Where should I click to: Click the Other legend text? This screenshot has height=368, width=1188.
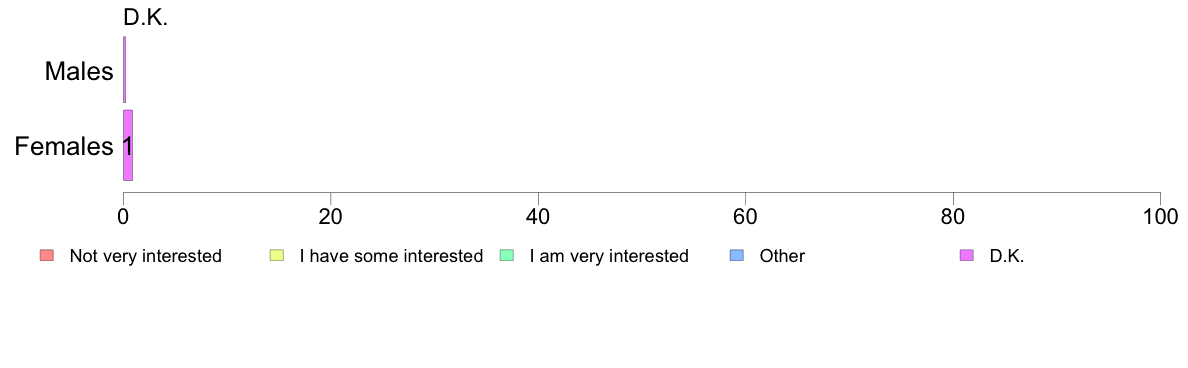[783, 256]
